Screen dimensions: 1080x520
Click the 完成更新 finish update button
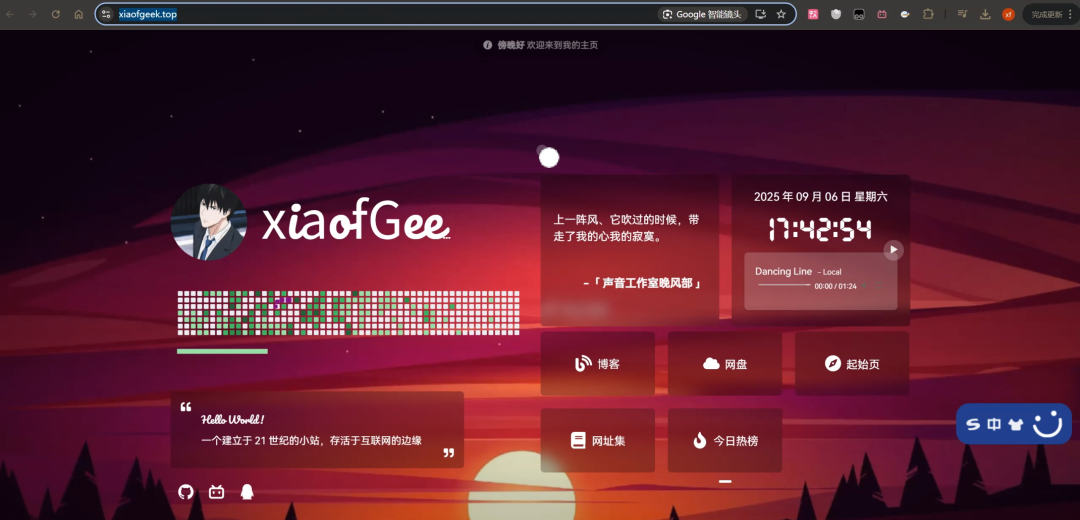tap(1050, 14)
